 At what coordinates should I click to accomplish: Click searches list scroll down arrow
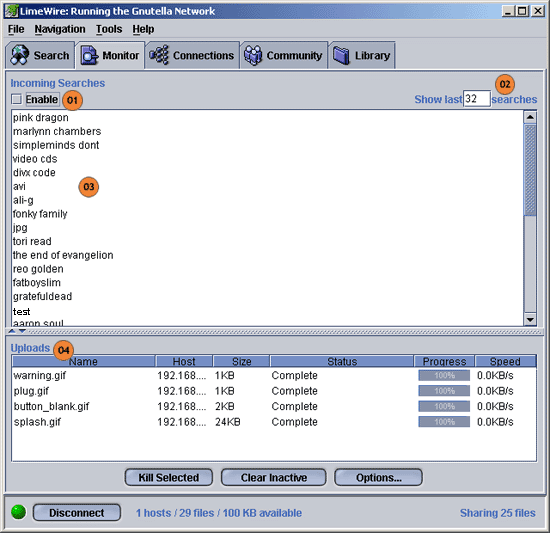click(530, 319)
